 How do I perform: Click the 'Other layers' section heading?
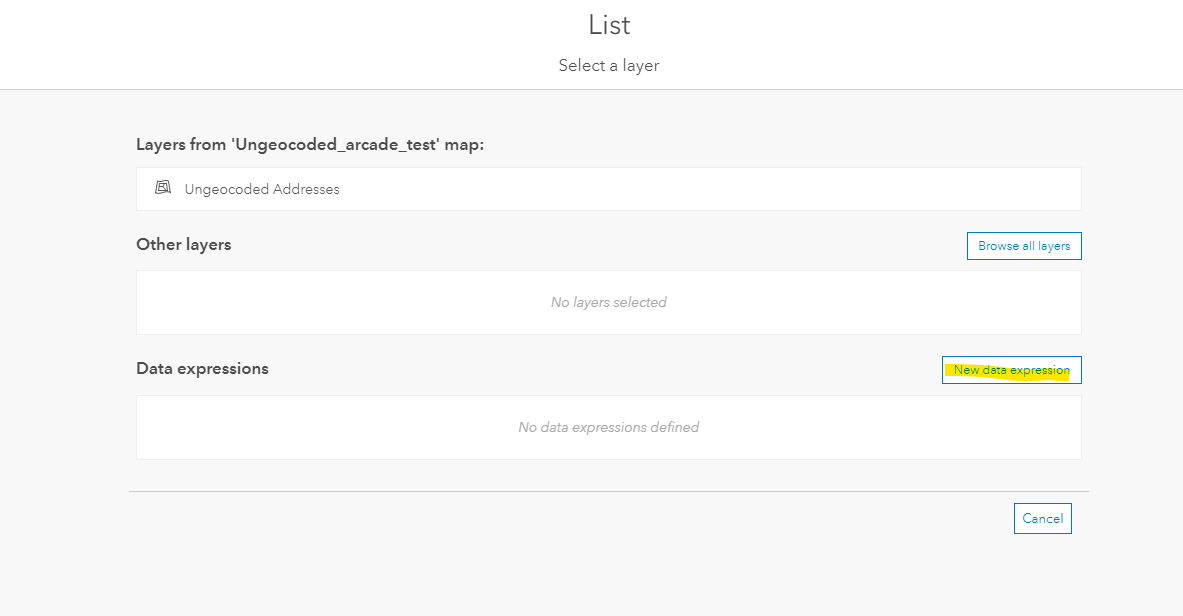point(184,244)
